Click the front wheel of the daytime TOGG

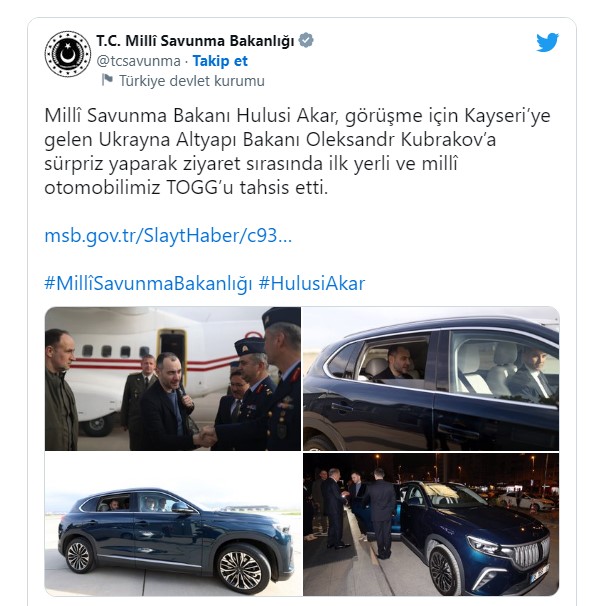click(x=240, y=569)
